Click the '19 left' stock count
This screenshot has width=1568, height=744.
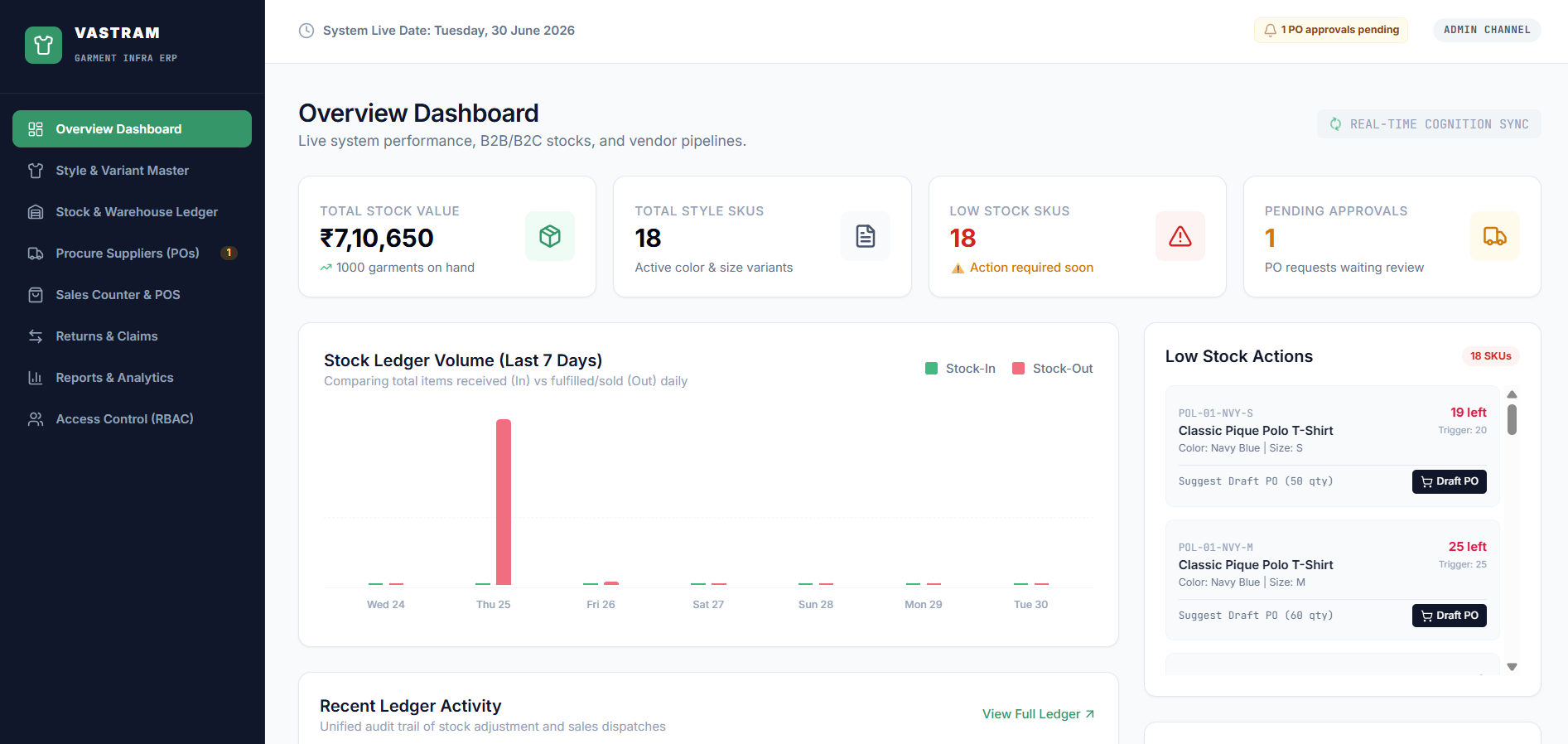coord(1468,413)
